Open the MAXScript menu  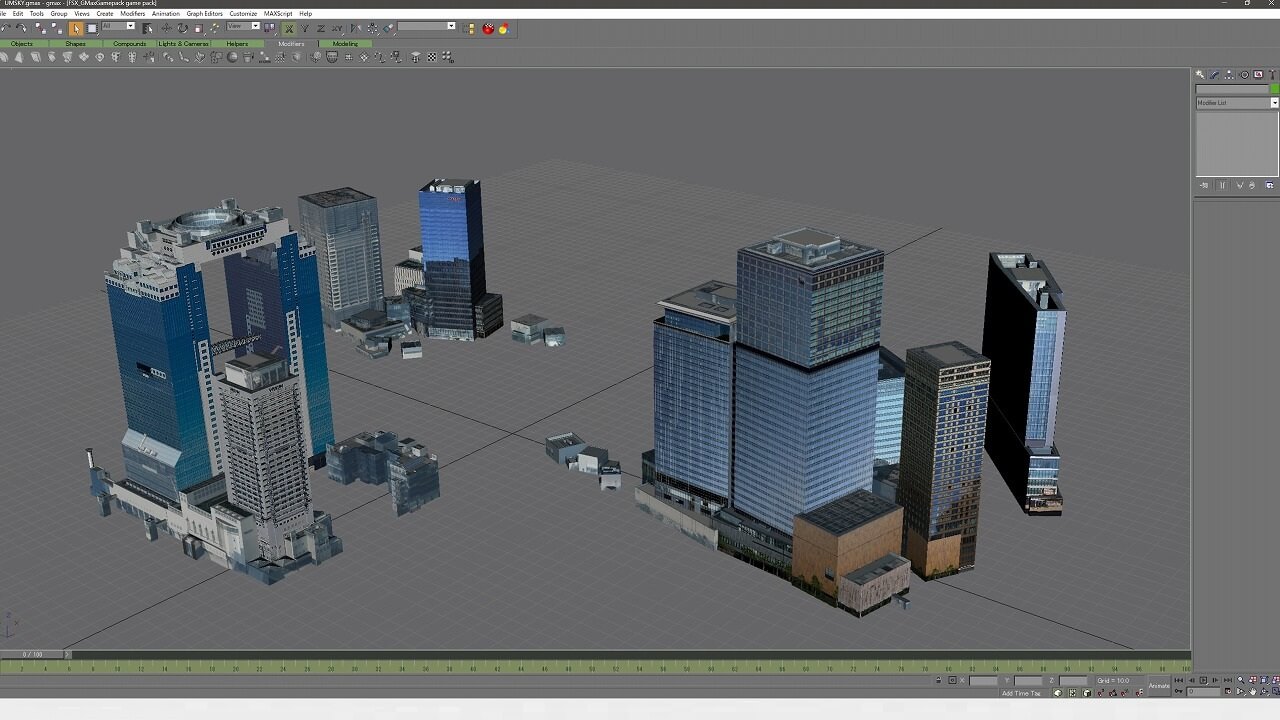[x=277, y=14]
